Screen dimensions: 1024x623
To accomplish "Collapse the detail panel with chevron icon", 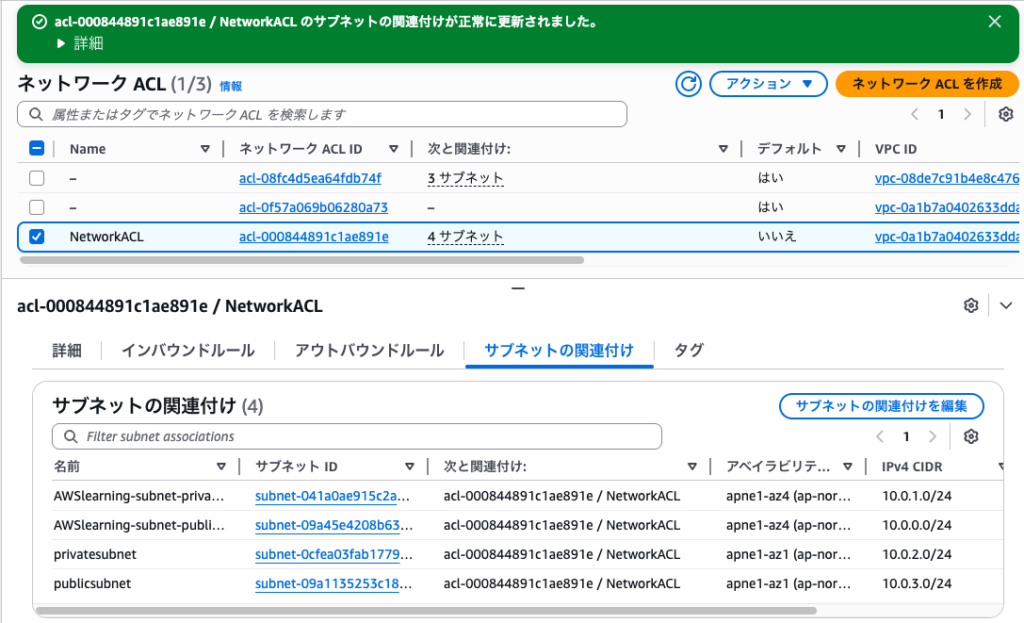I will pos(1006,306).
